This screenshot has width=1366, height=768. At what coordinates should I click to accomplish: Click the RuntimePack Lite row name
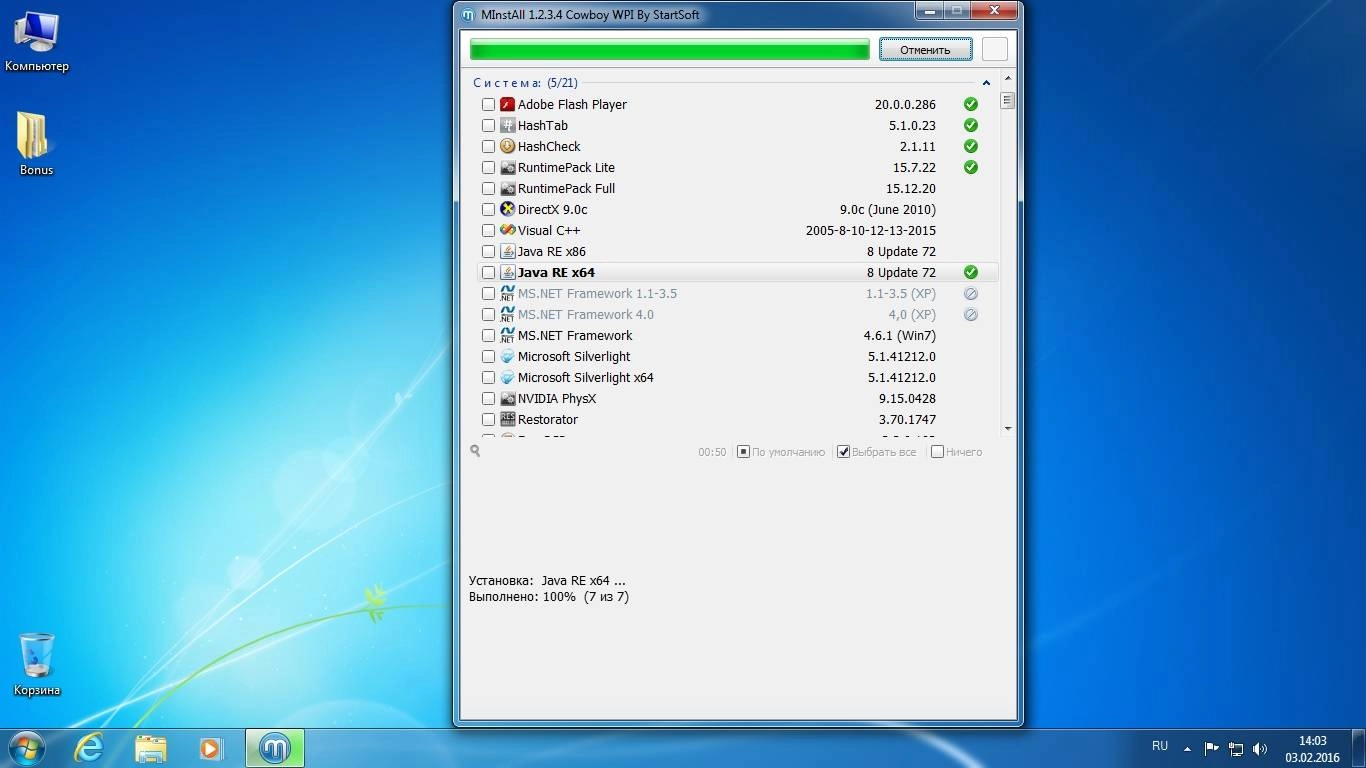566,167
